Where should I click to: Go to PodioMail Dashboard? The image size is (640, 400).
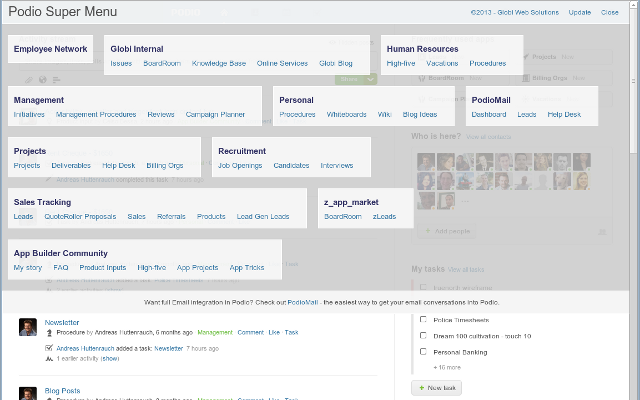pyautogui.click(x=489, y=114)
